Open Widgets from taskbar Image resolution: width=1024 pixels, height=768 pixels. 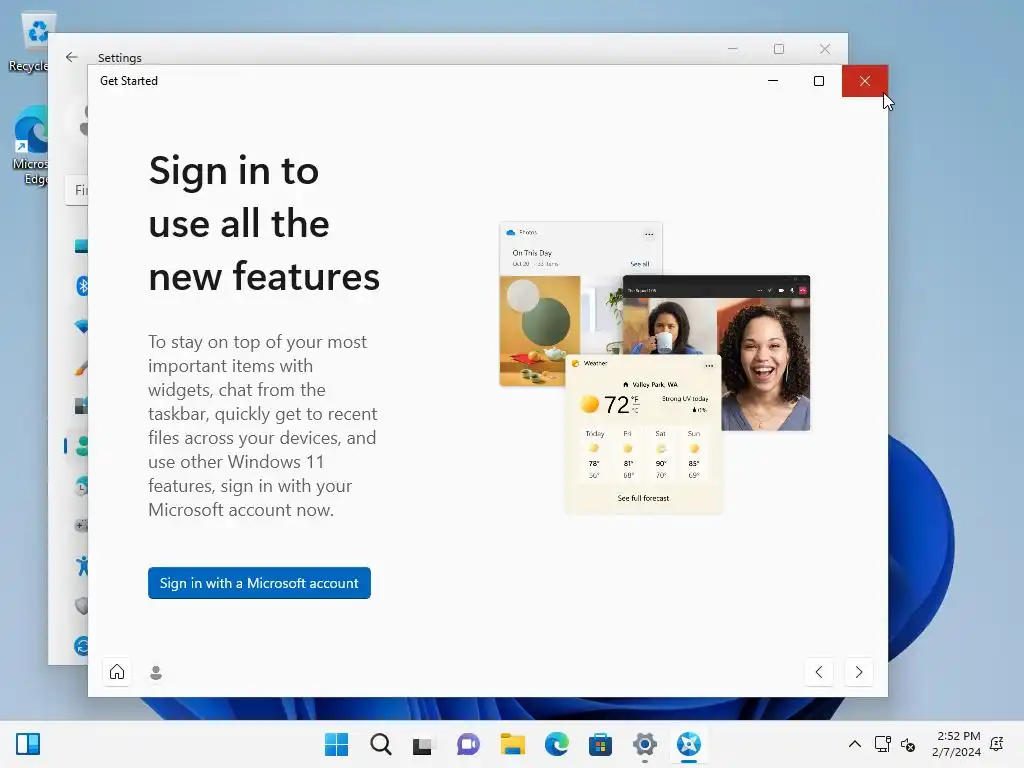click(x=28, y=744)
